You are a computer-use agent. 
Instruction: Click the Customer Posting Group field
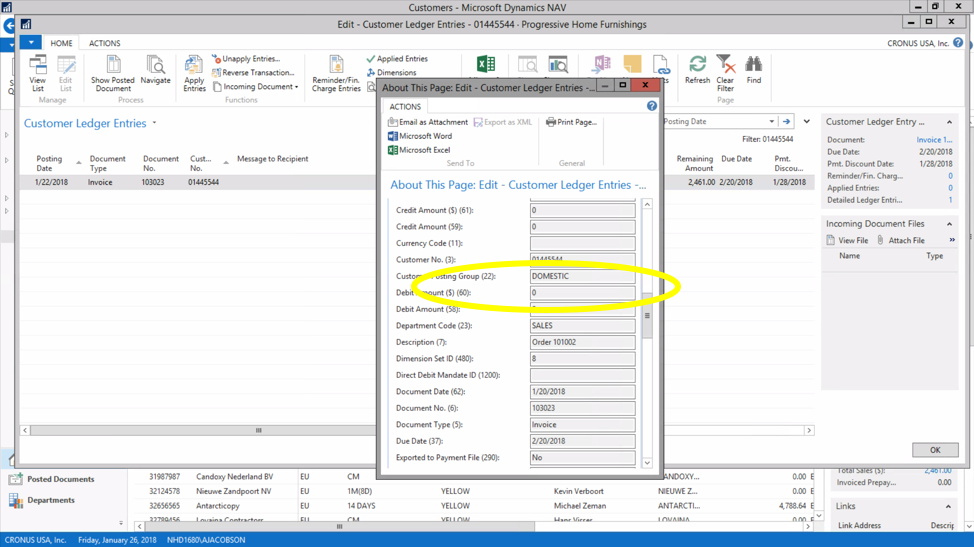[x=583, y=276]
